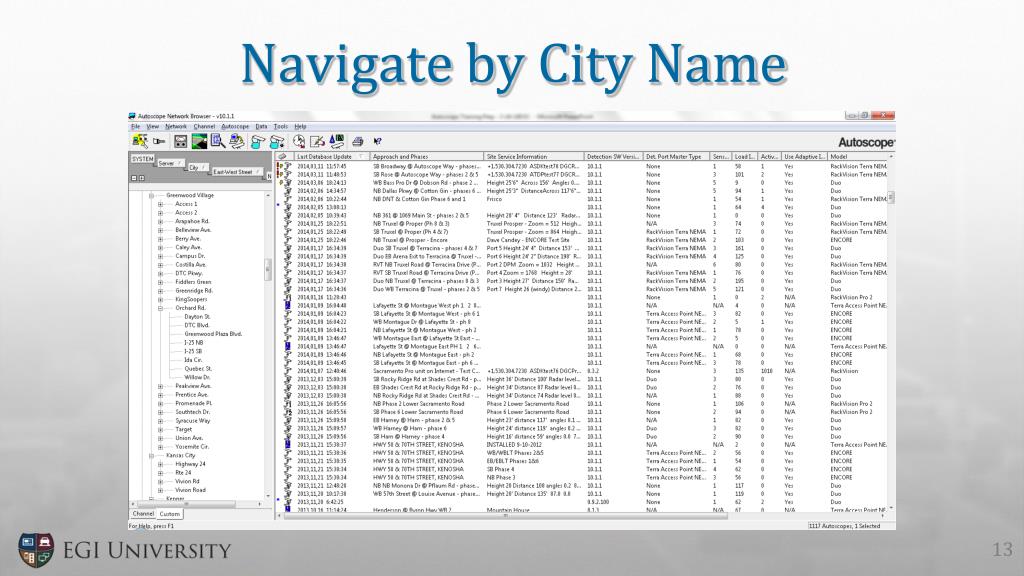Sort by Model column header

pyautogui.click(x=857, y=157)
